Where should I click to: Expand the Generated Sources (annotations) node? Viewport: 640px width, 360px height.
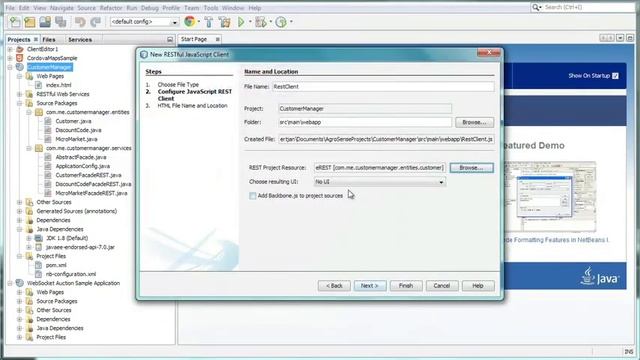(19, 211)
